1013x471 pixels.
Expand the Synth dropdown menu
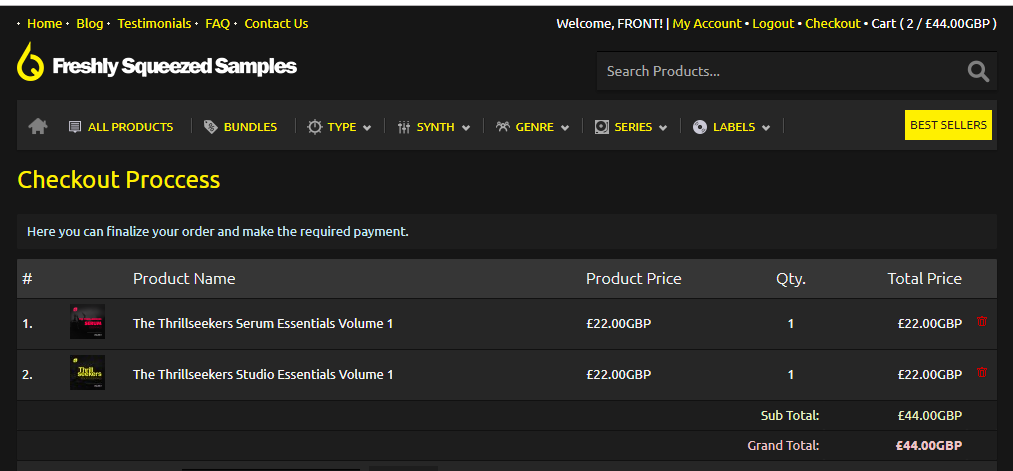pyautogui.click(x=434, y=127)
